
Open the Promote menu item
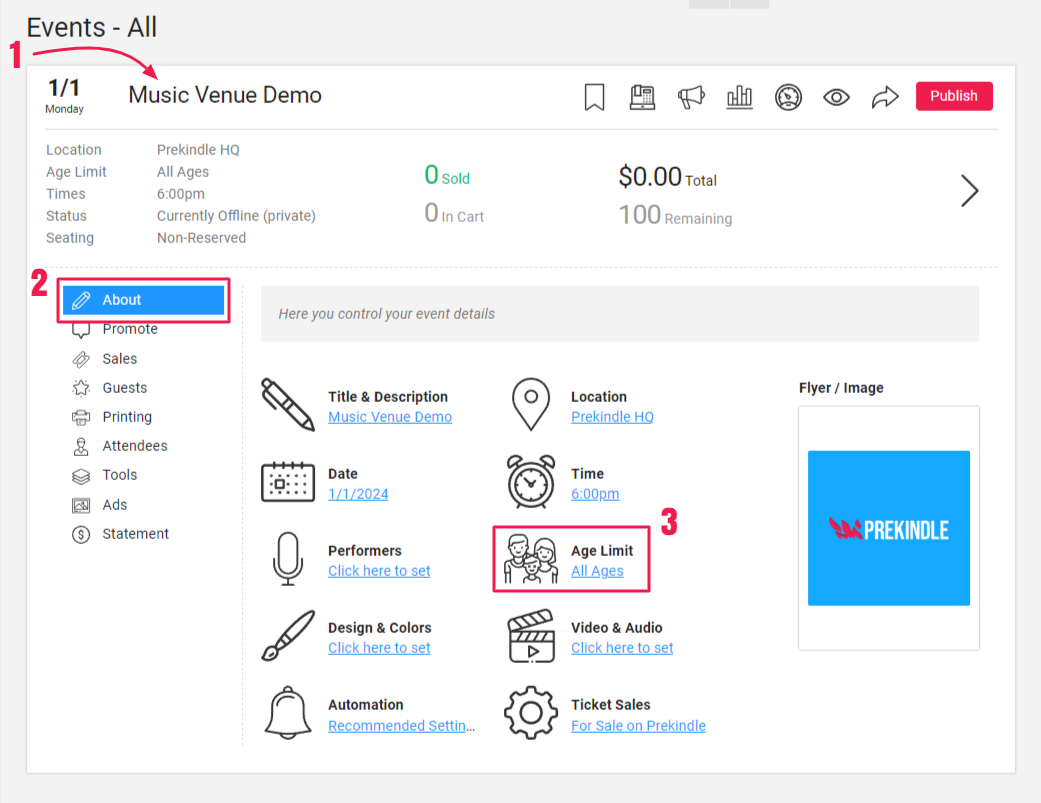coord(130,329)
